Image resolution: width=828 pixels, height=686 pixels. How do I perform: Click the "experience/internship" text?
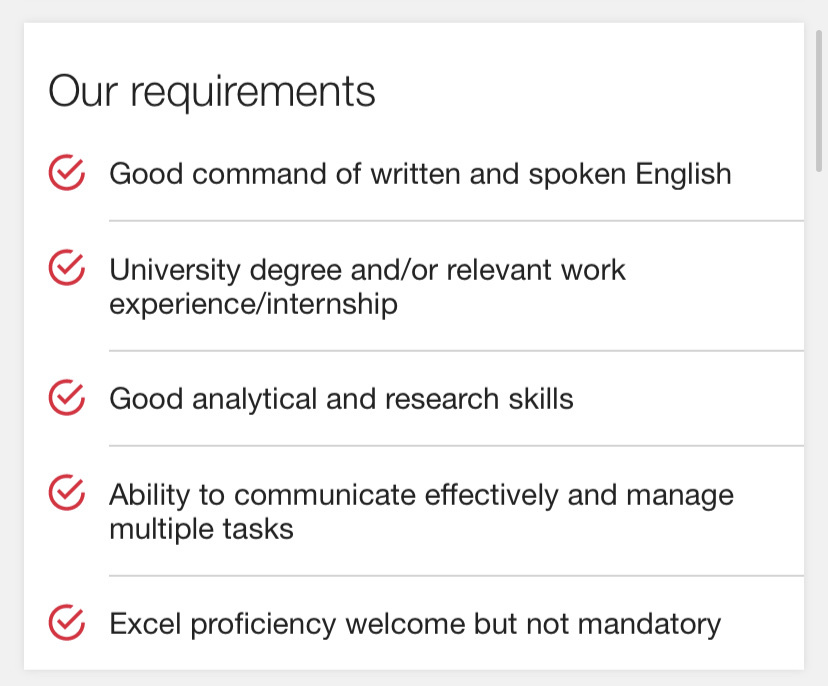[x=253, y=304]
